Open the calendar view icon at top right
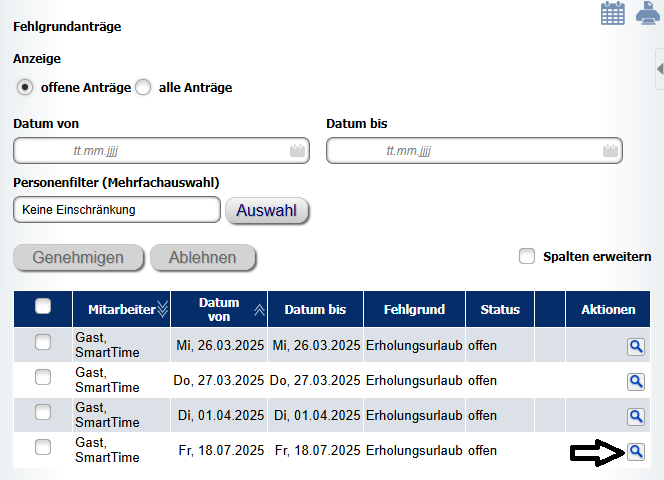Viewport: 664px width, 480px height. point(612,13)
